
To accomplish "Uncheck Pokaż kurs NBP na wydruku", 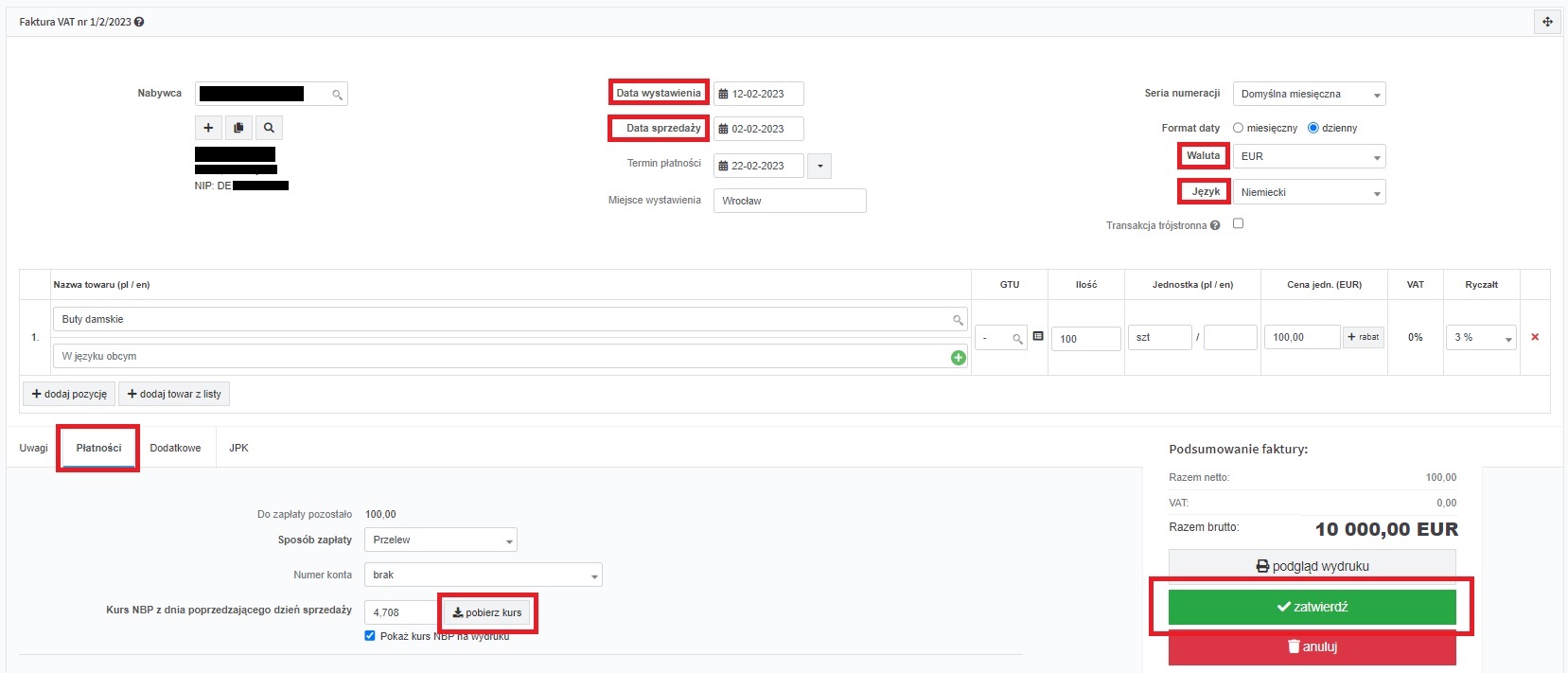I will click(x=370, y=636).
